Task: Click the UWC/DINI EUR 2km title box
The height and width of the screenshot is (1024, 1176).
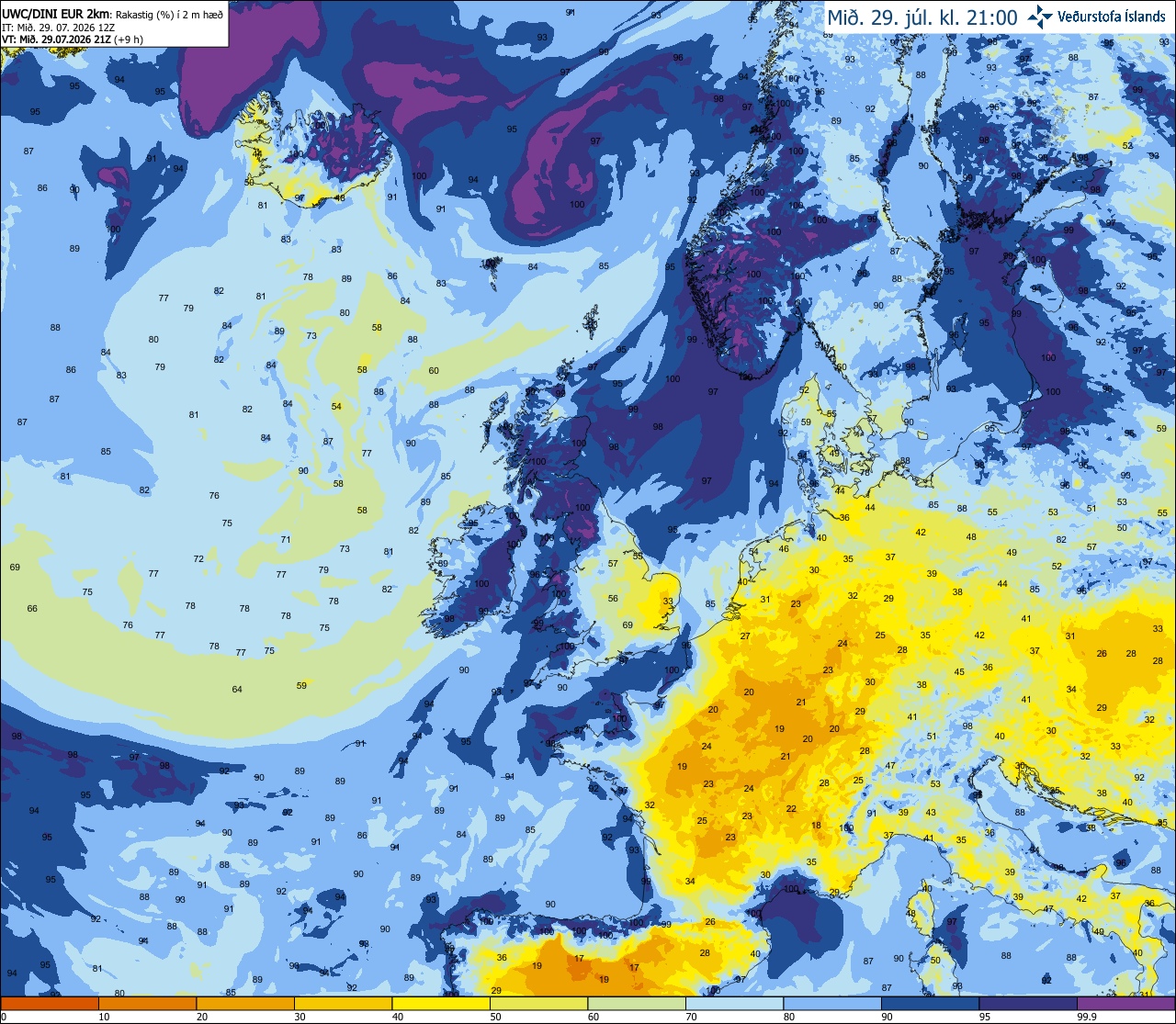Action: [114, 23]
